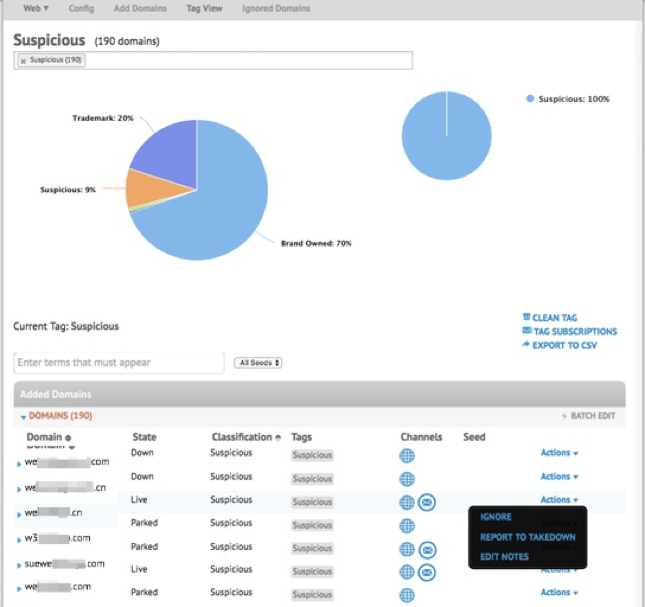This screenshot has width=645, height=607.
Task: Click web channel globe icon in first row
Action: pyautogui.click(x=407, y=456)
